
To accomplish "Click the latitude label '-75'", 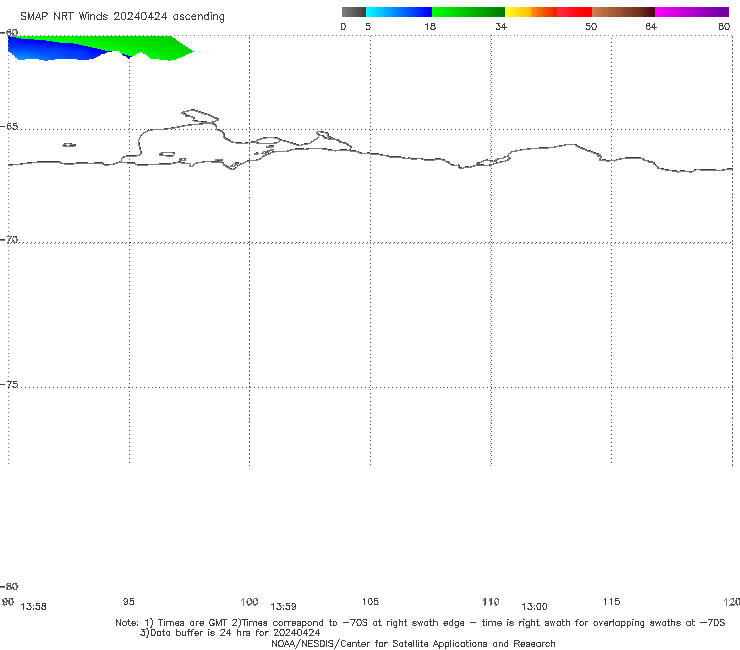I will pos(9,385).
